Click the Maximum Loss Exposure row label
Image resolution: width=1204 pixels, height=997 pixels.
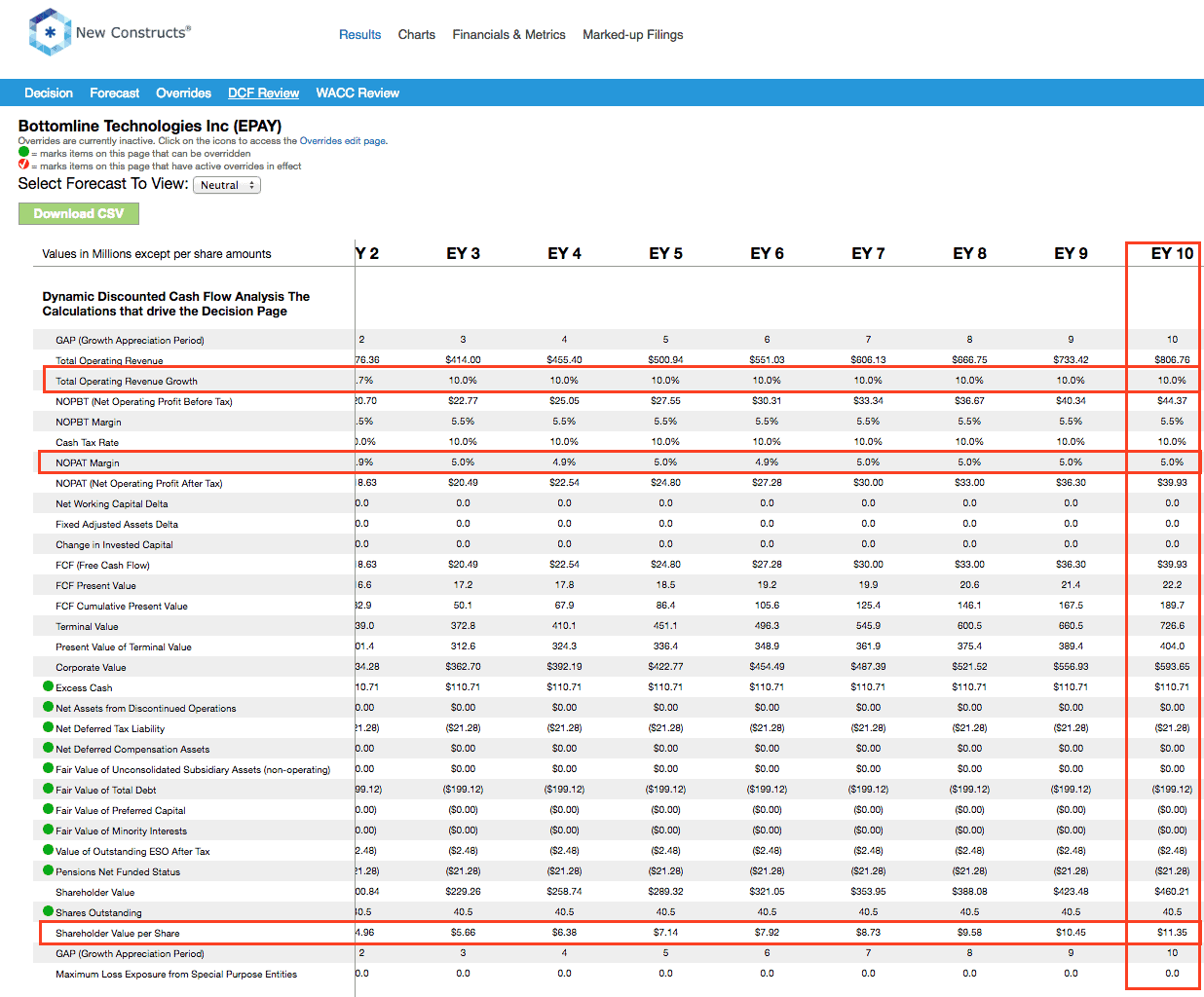pyautogui.click(x=176, y=975)
